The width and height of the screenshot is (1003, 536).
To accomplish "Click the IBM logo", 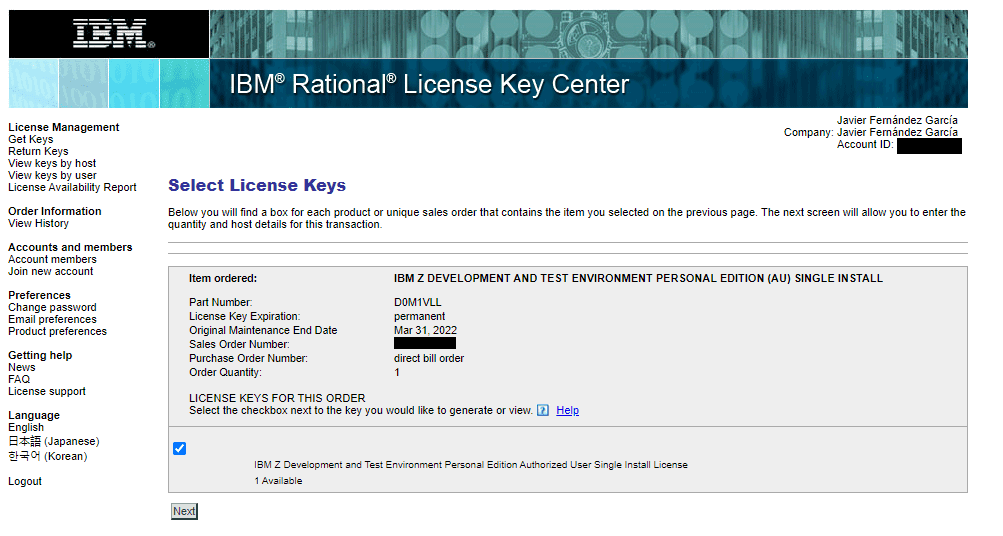I will click(113, 34).
